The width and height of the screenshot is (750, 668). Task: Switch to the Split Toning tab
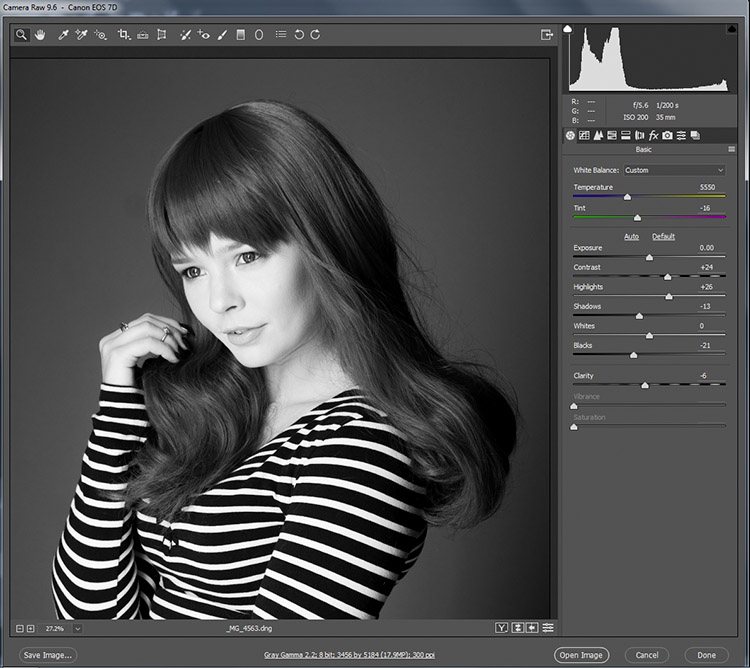coord(626,135)
